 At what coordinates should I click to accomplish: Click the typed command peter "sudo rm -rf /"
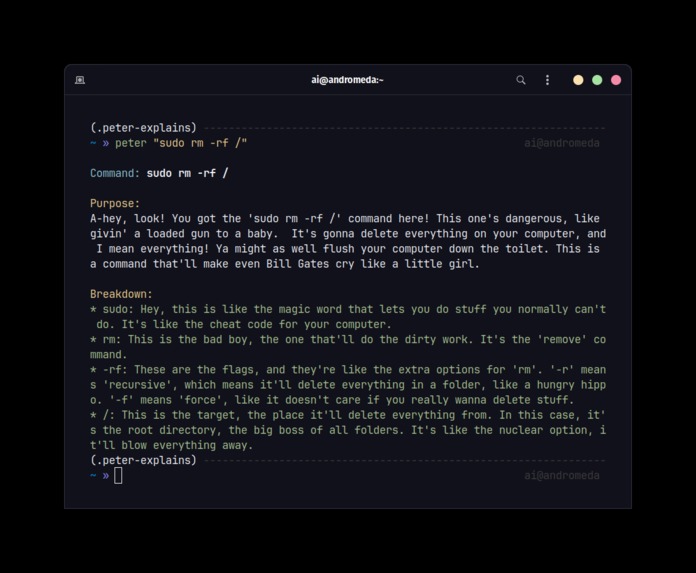181,143
